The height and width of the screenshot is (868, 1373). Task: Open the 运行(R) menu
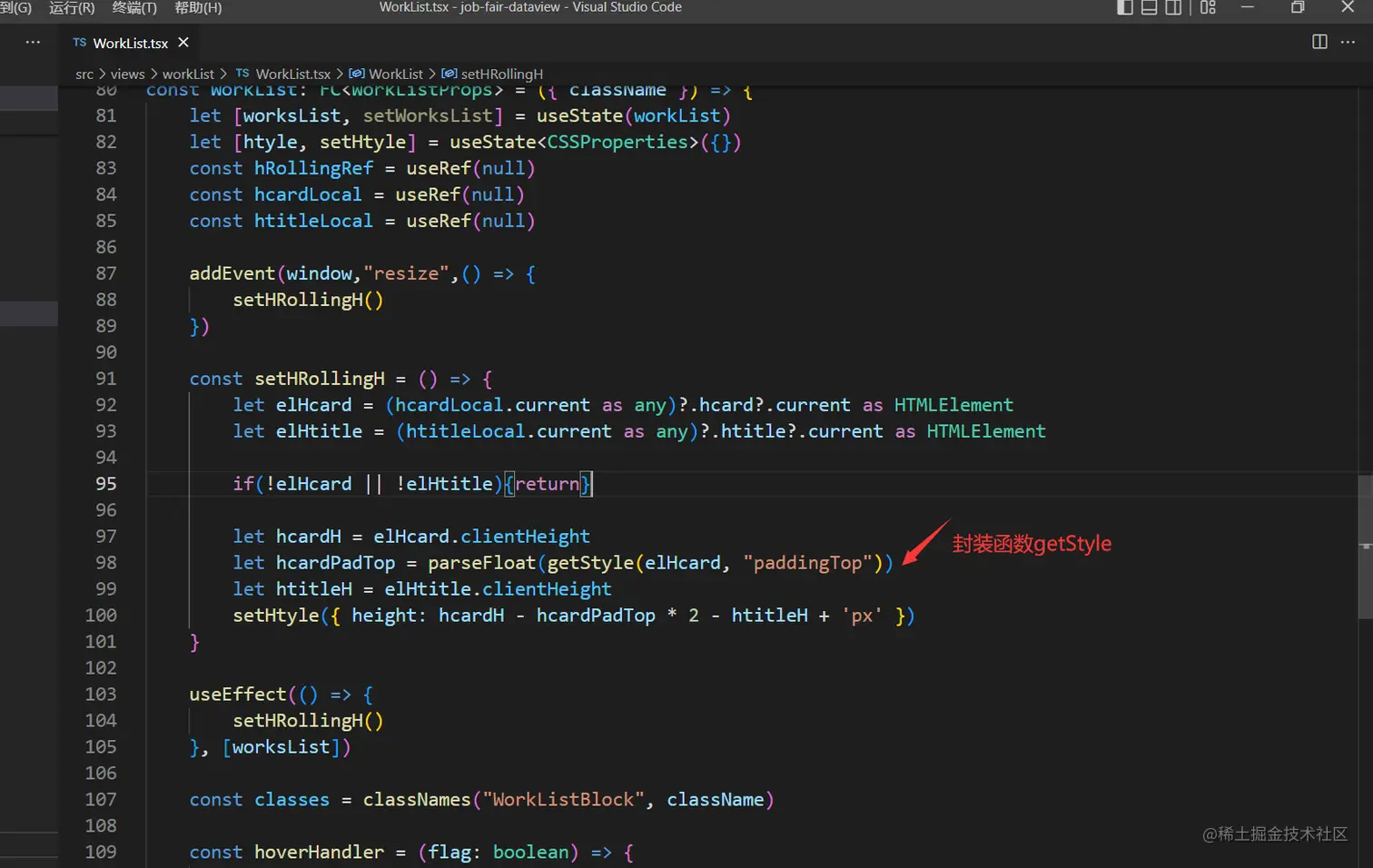(72, 7)
